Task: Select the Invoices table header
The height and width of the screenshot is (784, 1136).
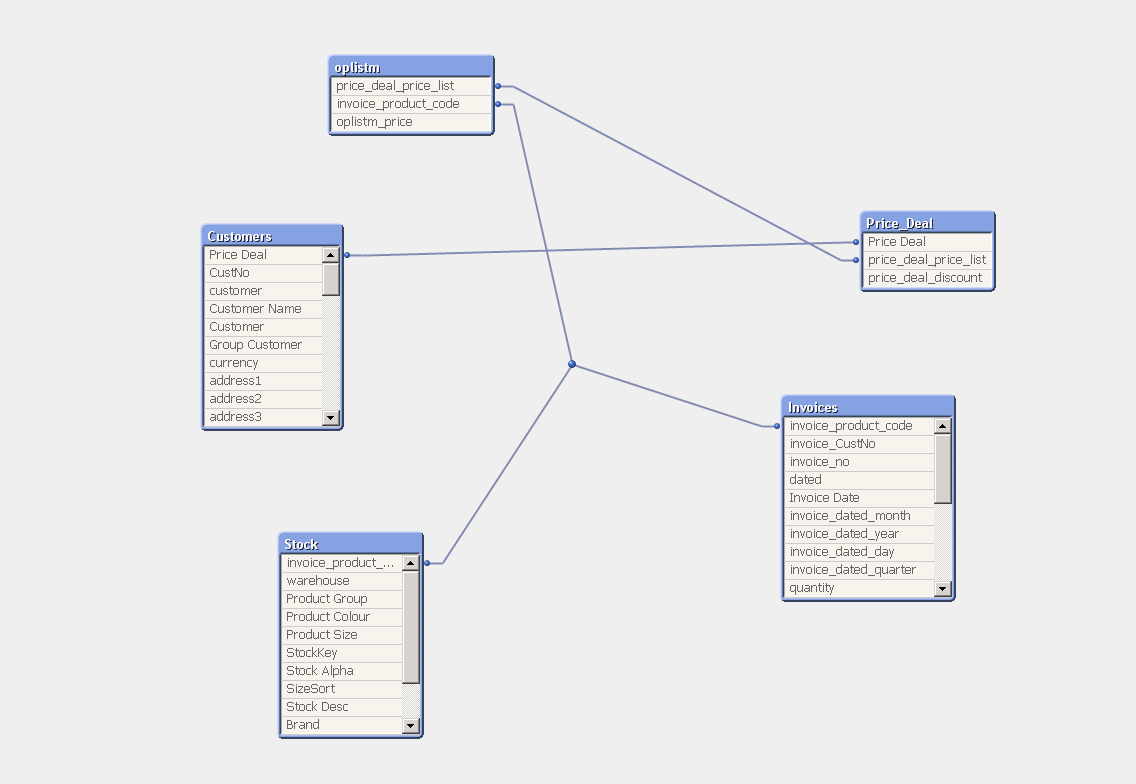Action: (x=868, y=406)
